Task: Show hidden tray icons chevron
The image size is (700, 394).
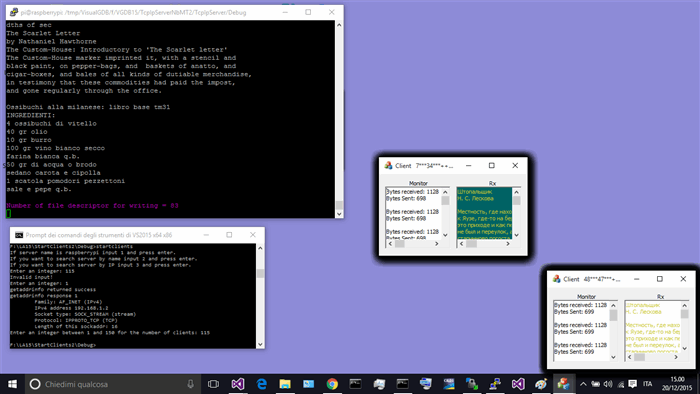Action: 583,384
